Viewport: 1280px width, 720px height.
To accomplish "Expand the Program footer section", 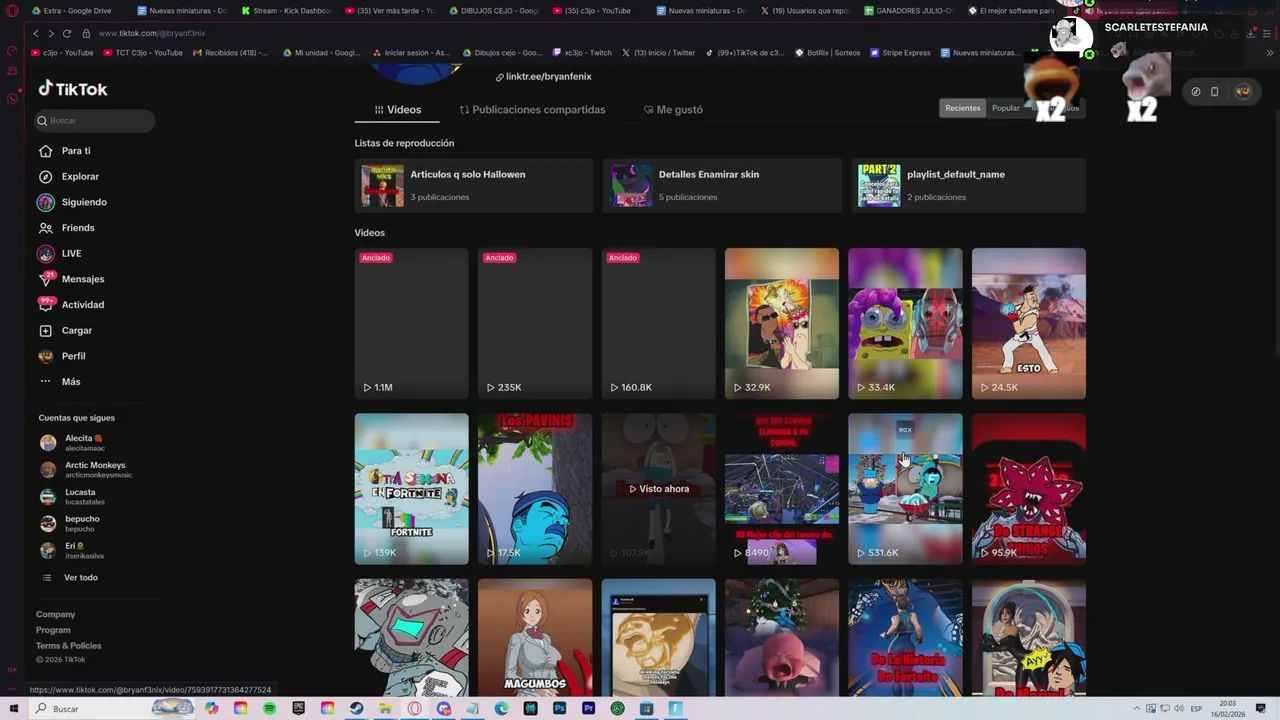I will [53, 630].
